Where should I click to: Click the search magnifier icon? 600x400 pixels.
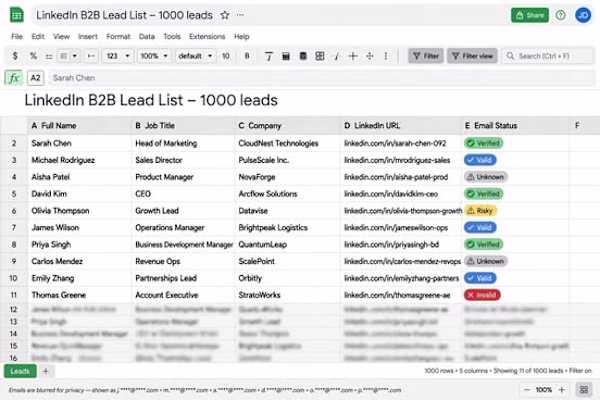[x=510, y=56]
